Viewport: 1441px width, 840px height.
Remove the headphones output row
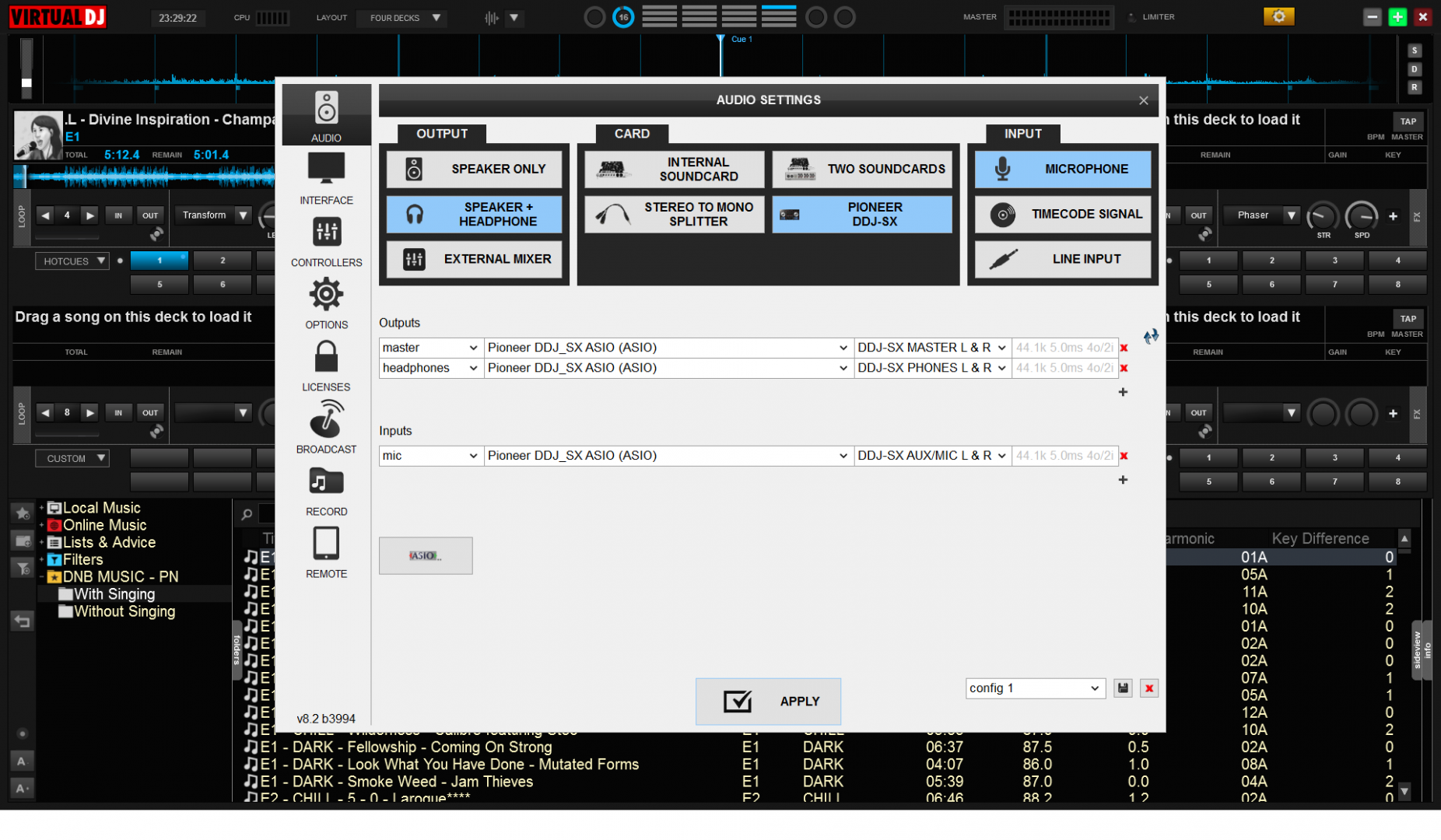[1124, 368]
